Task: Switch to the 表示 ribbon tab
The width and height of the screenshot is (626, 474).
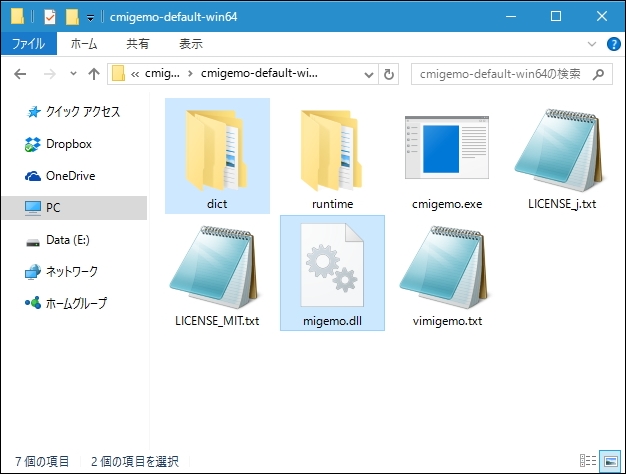Action: point(191,44)
